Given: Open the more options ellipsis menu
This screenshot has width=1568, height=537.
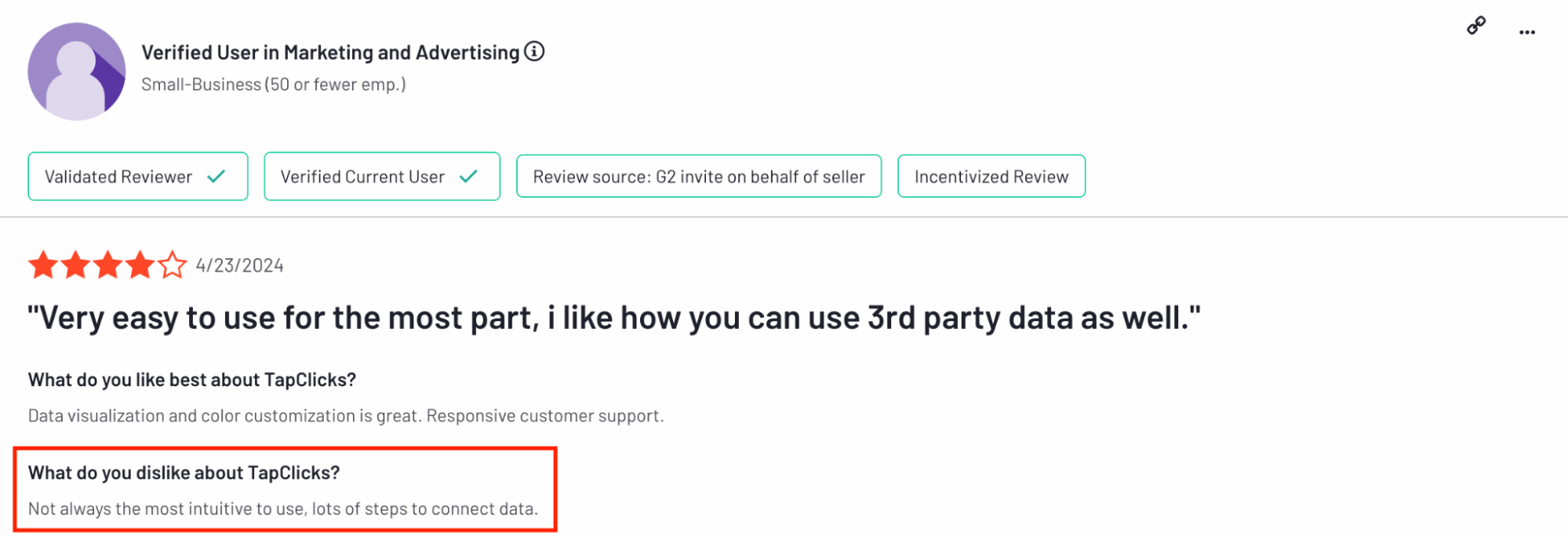Looking at the screenshot, I should 1527,31.
